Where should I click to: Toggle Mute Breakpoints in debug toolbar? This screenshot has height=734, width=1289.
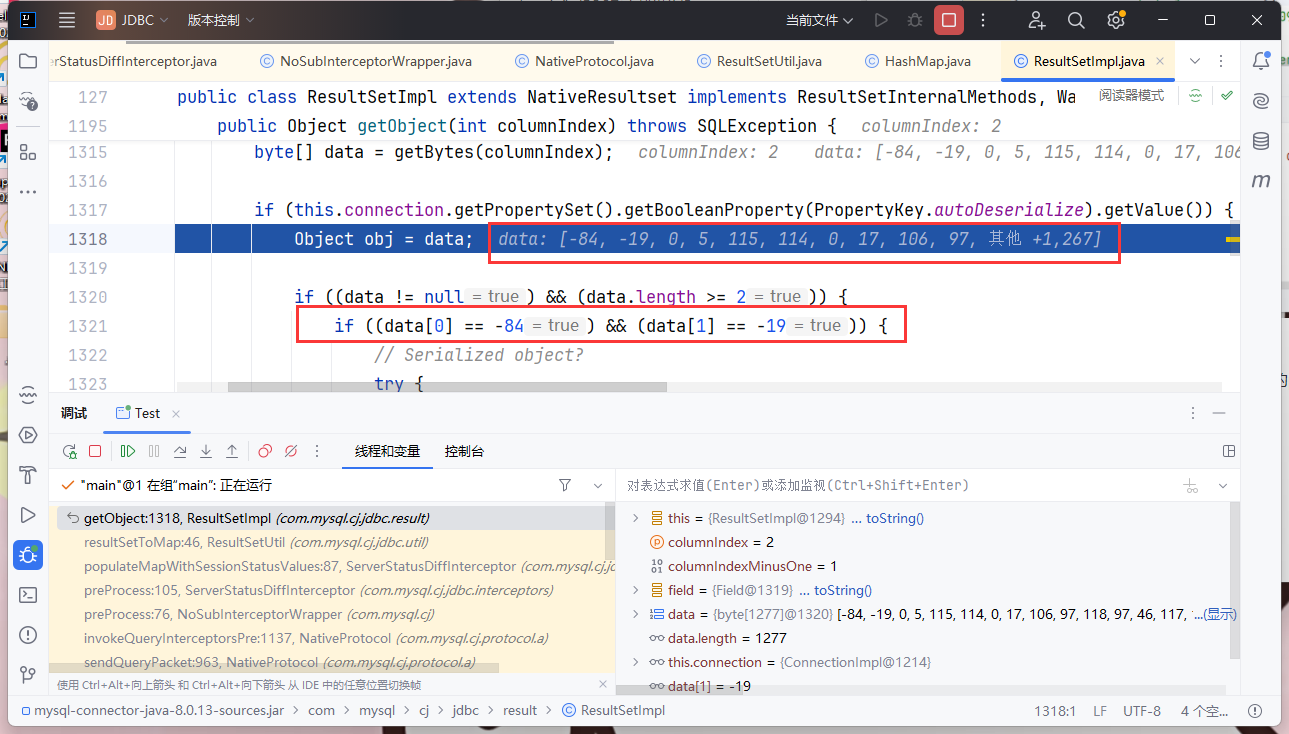pos(291,451)
